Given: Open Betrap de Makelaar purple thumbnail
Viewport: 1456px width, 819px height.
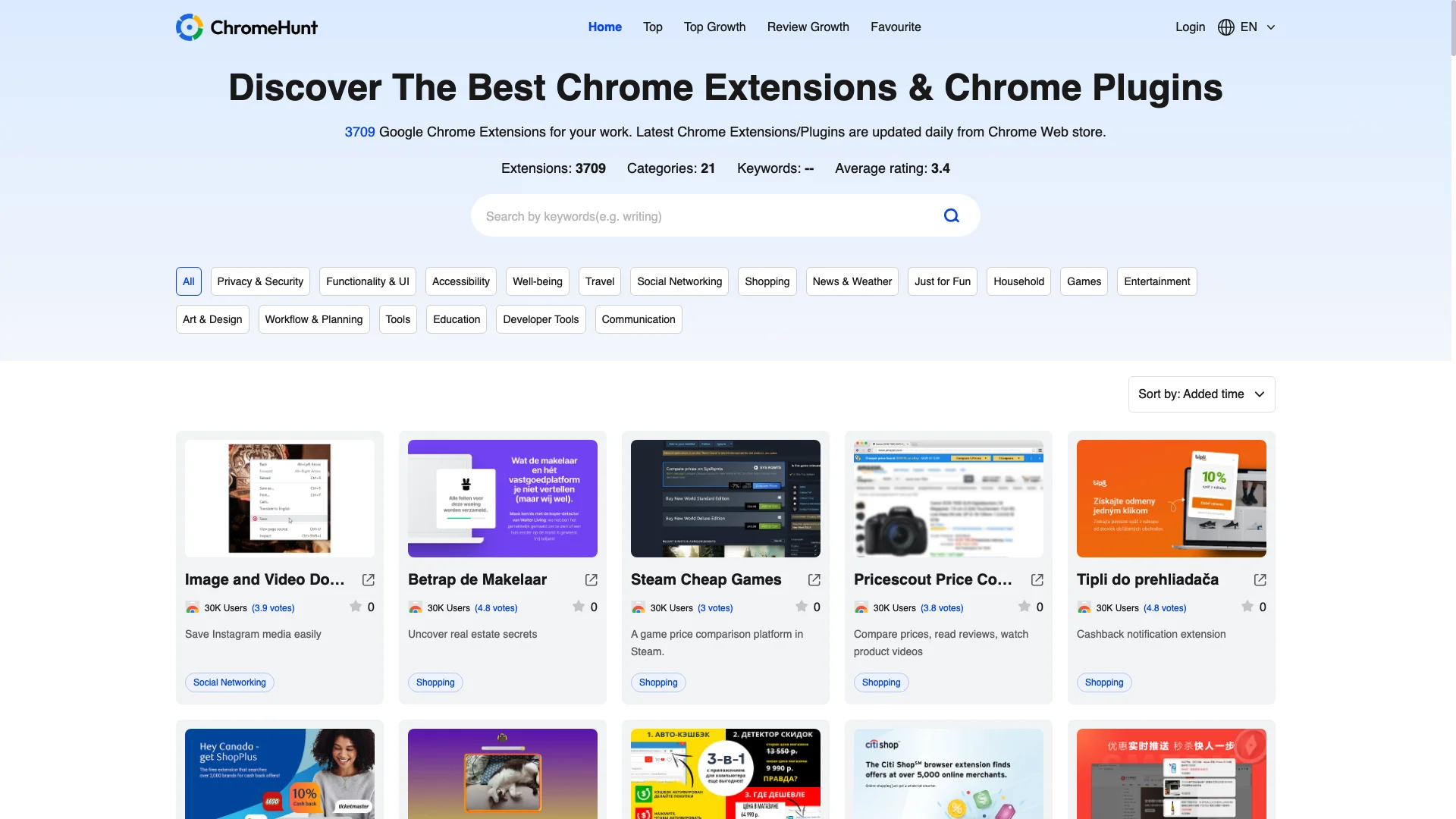Looking at the screenshot, I should 503,499.
